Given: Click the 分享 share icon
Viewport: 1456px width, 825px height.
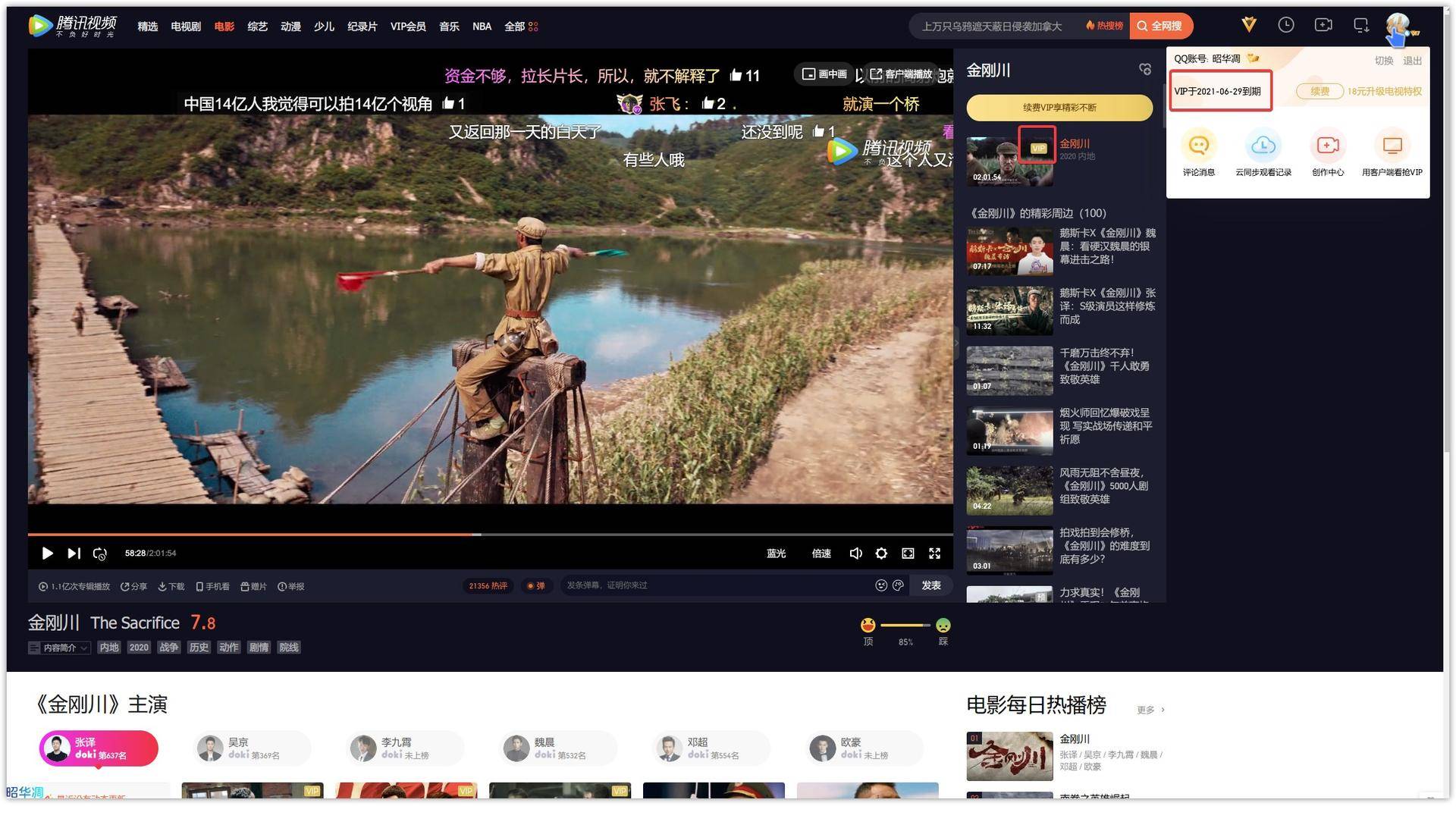Looking at the screenshot, I should coord(136,586).
